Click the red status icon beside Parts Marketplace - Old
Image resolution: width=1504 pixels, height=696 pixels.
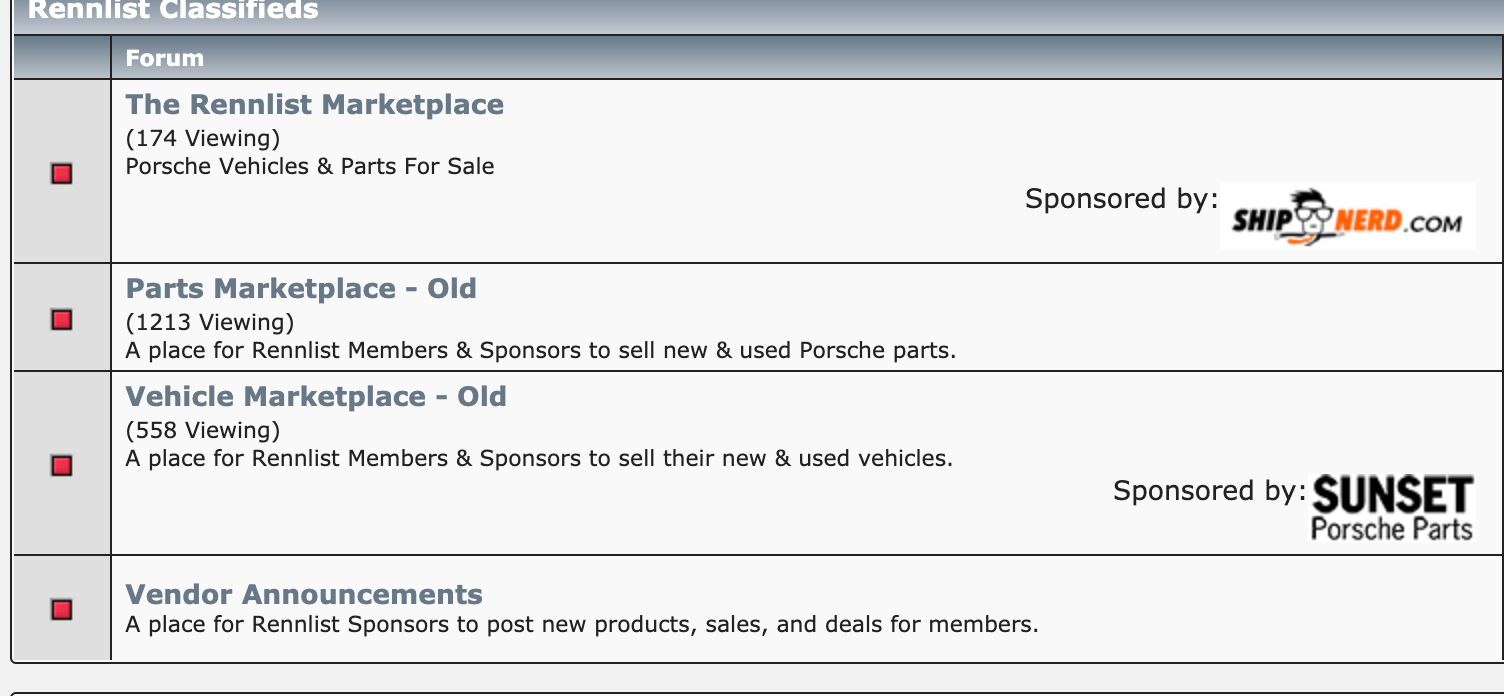62,320
